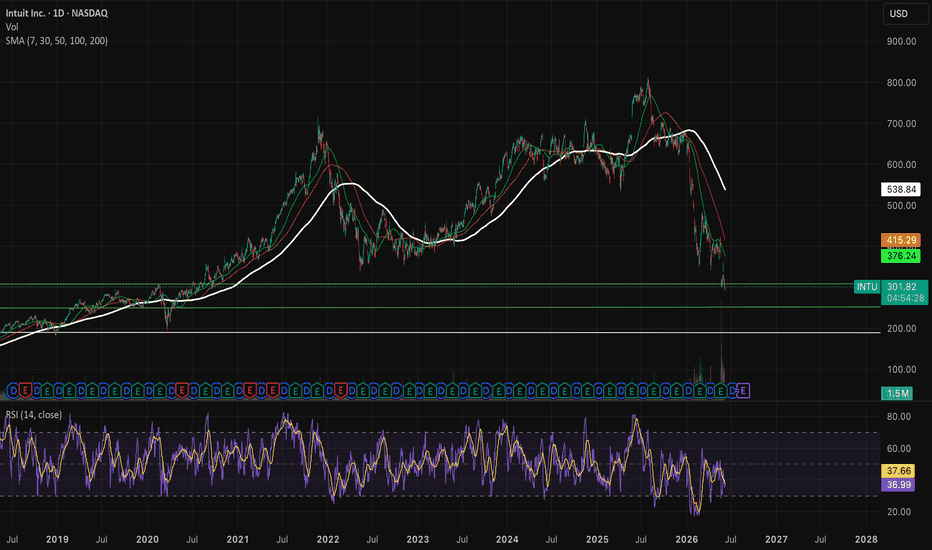Click the 2026 label on time axis
This screenshot has width=932, height=550.
point(687,539)
